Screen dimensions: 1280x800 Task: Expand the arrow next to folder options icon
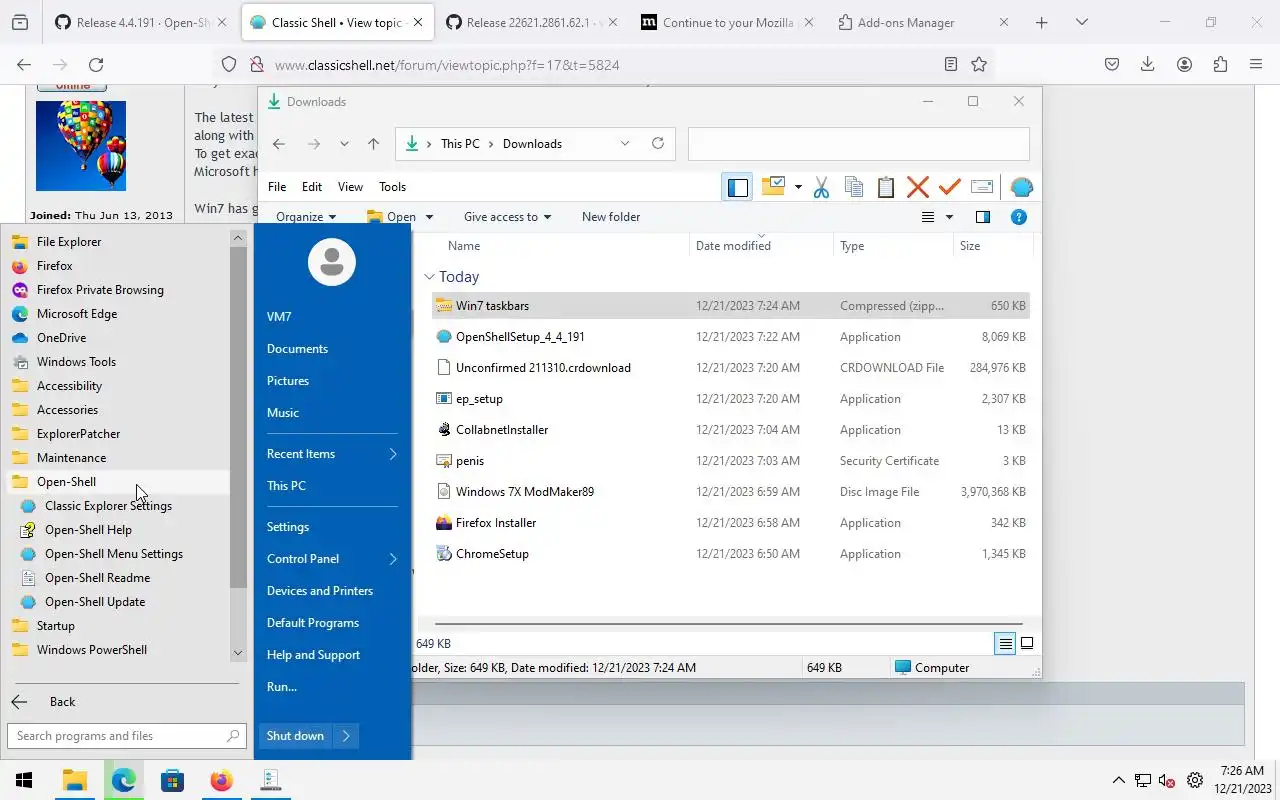798,187
